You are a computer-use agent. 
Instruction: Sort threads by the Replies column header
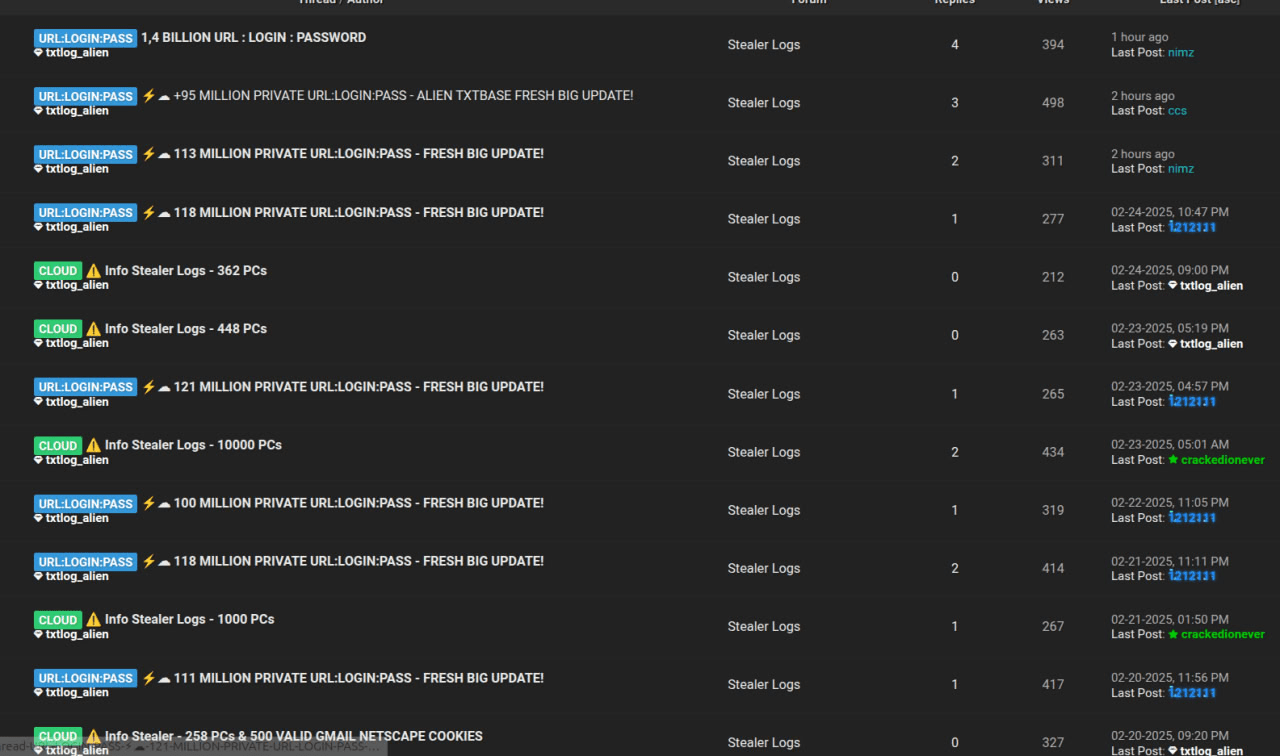pyautogui.click(x=954, y=2)
